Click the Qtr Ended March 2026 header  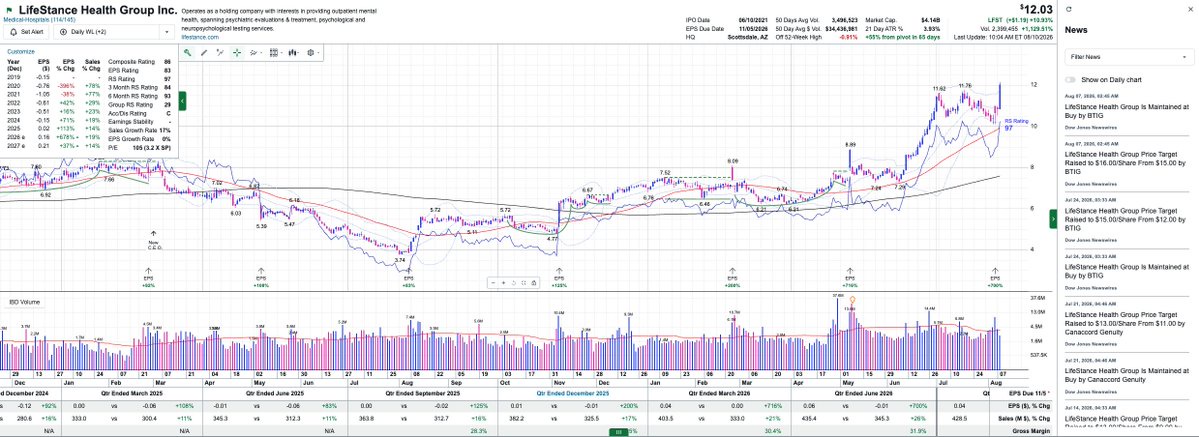[x=718, y=392]
